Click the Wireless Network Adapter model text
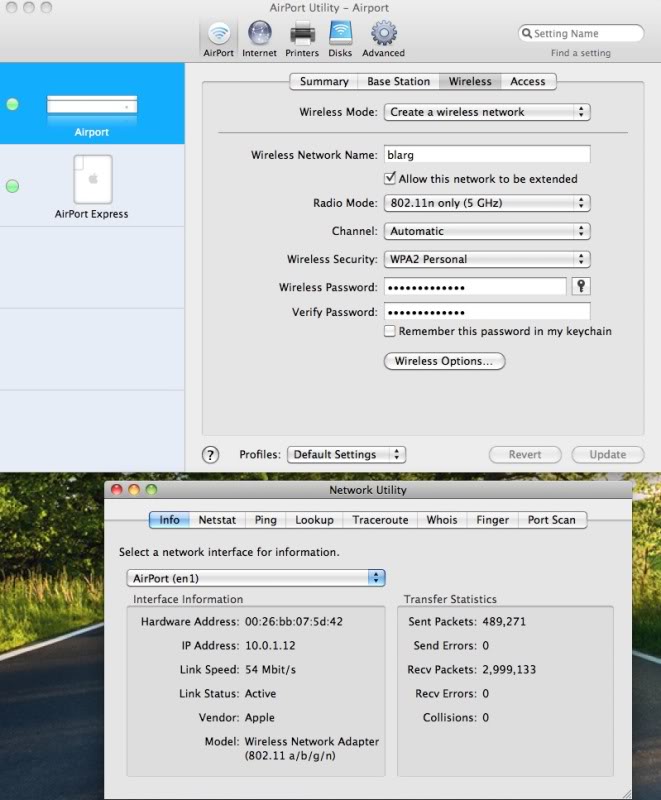 coord(312,748)
